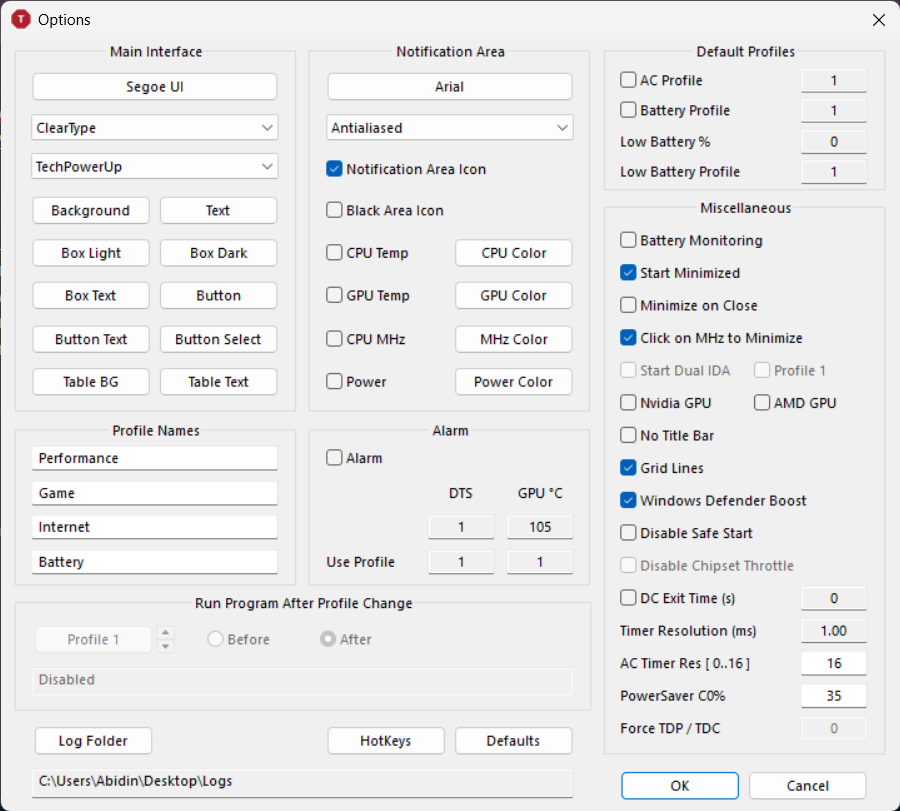Click the Timer Resolution 1.00 value
The width and height of the screenshot is (900, 811).
coord(833,631)
